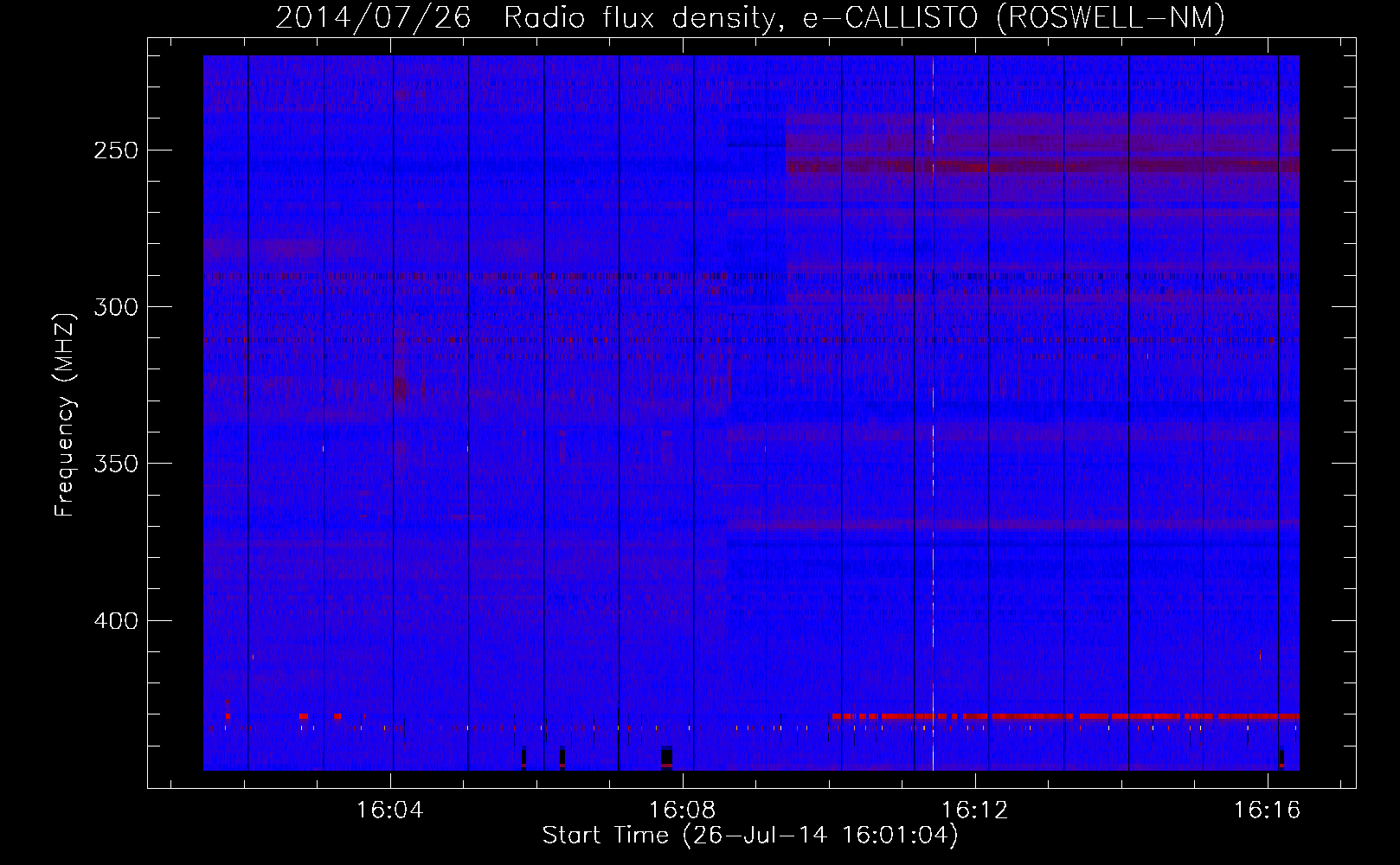Image resolution: width=1400 pixels, height=865 pixels.
Task: Click the 16:08 time tick label
Action: 683,811
